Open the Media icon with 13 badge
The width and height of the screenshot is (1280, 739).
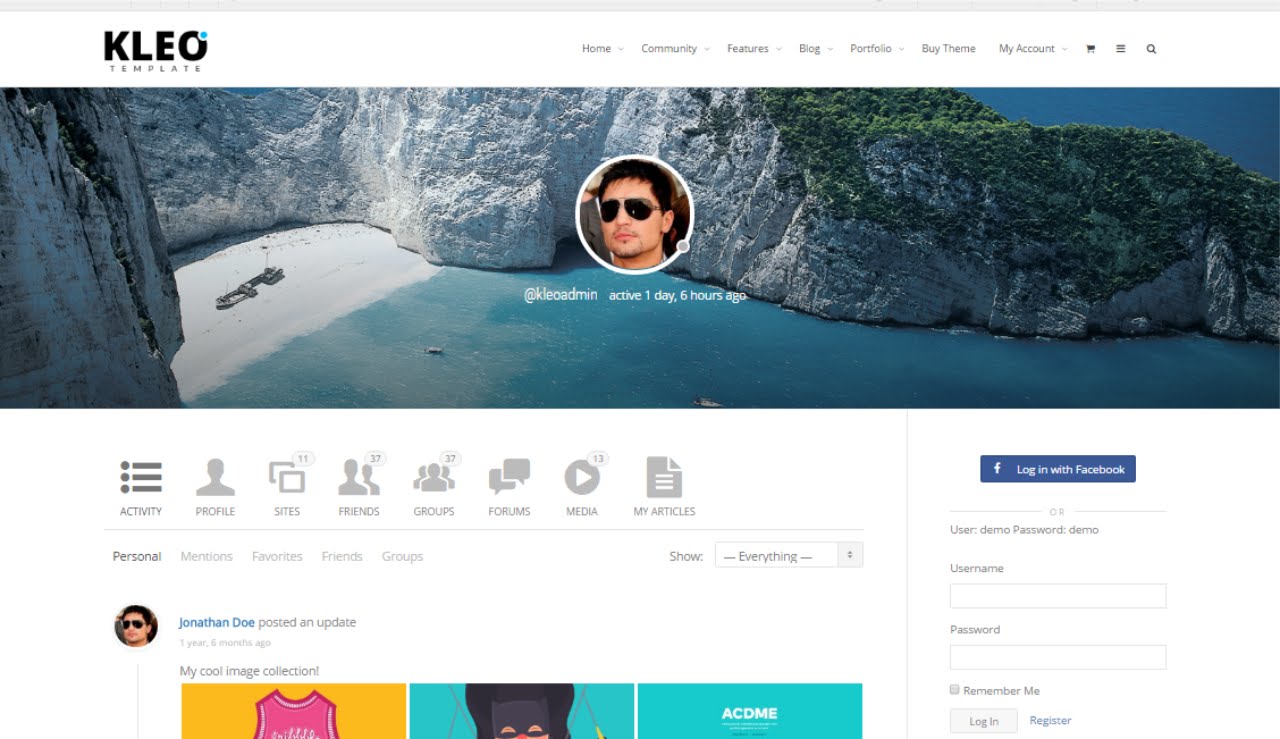[582, 480]
